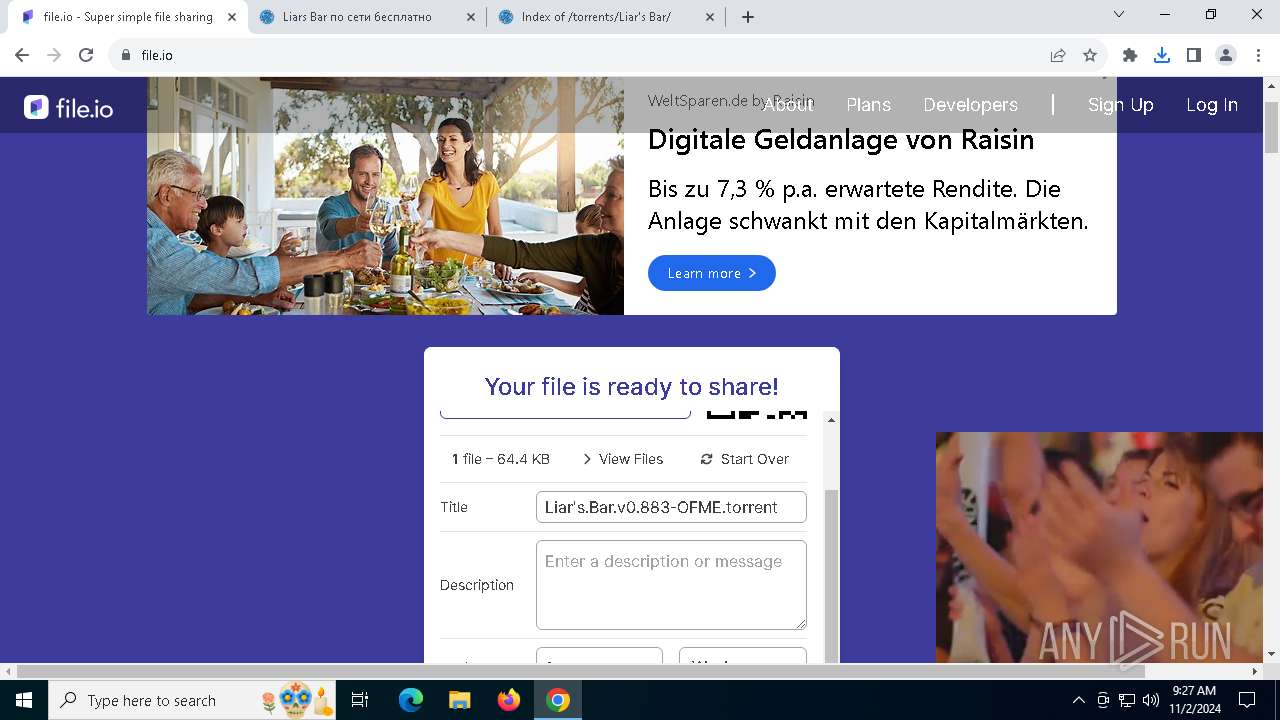Click Log In link

click(1212, 105)
